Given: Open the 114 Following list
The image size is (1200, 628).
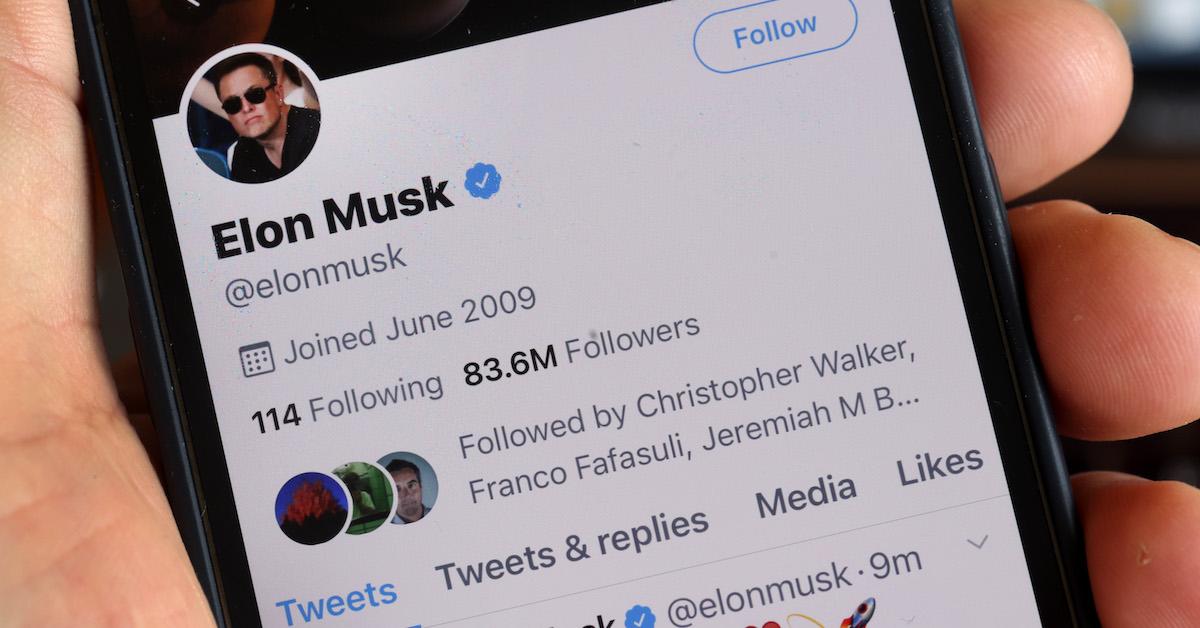Looking at the screenshot, I should point(347,401).
